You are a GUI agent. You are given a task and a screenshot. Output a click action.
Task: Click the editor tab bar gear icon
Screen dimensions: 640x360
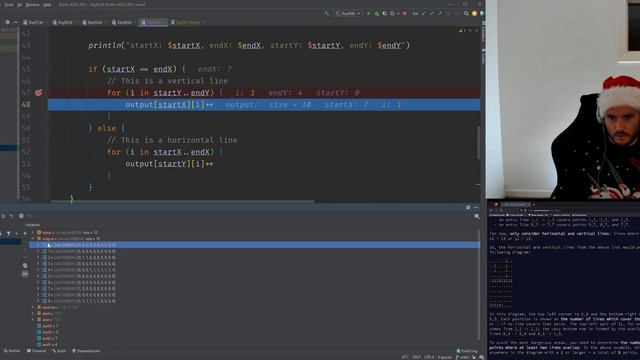pos(7,22)
